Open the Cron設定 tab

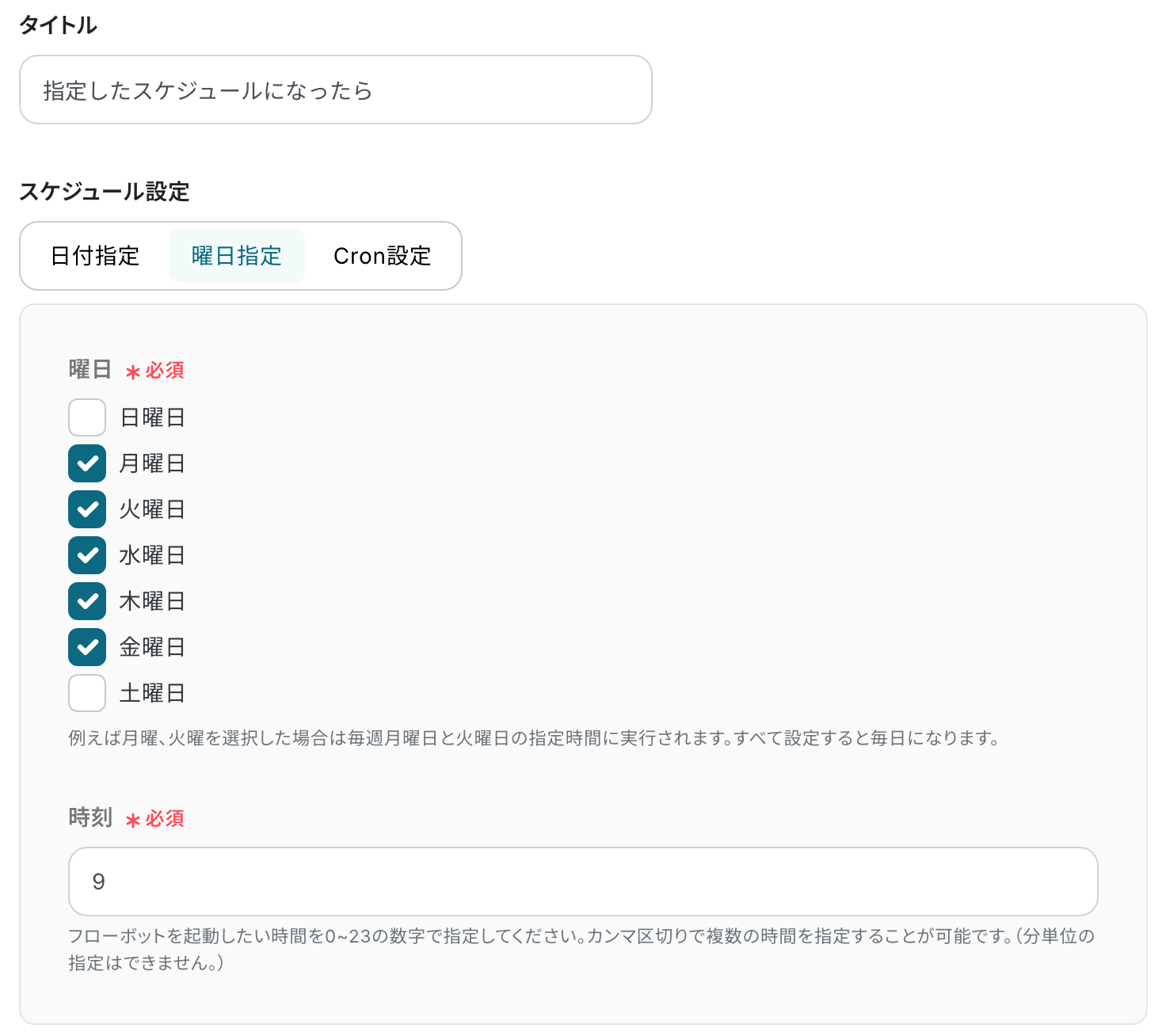tap(383, 256)
